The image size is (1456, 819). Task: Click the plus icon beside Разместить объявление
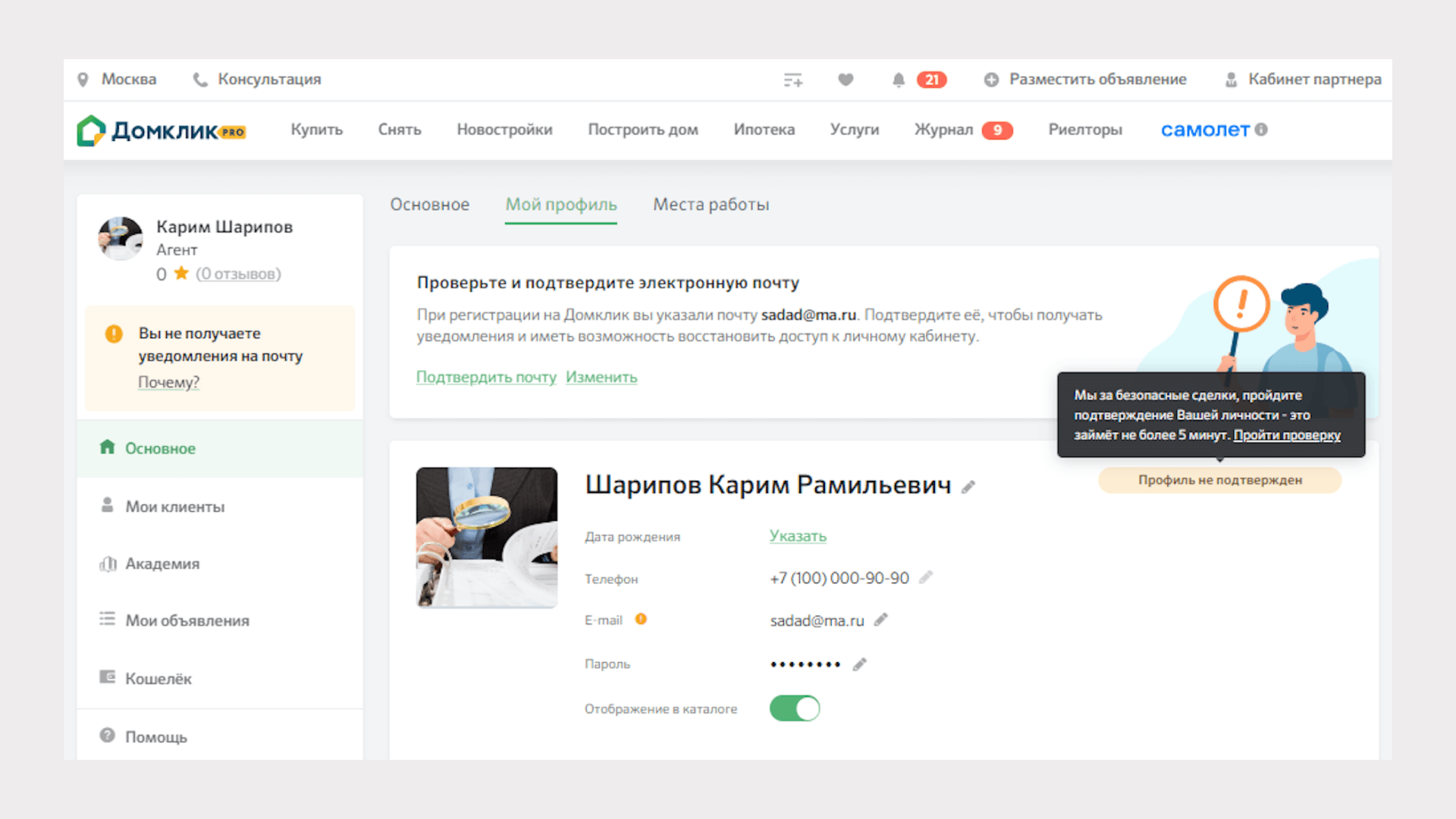[991, 80]
